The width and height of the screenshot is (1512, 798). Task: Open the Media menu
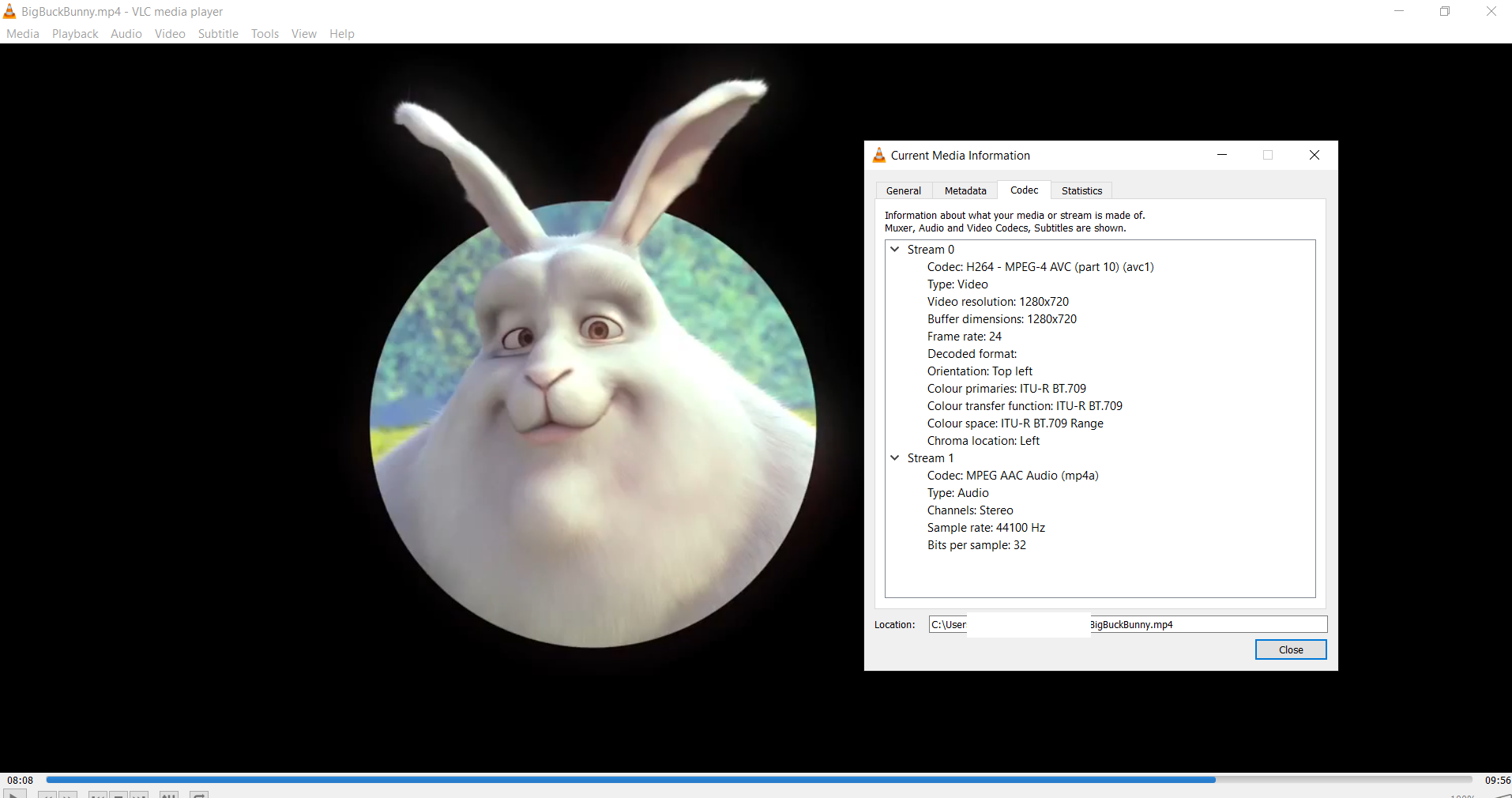pyautogui.click(x=22, y=34)
